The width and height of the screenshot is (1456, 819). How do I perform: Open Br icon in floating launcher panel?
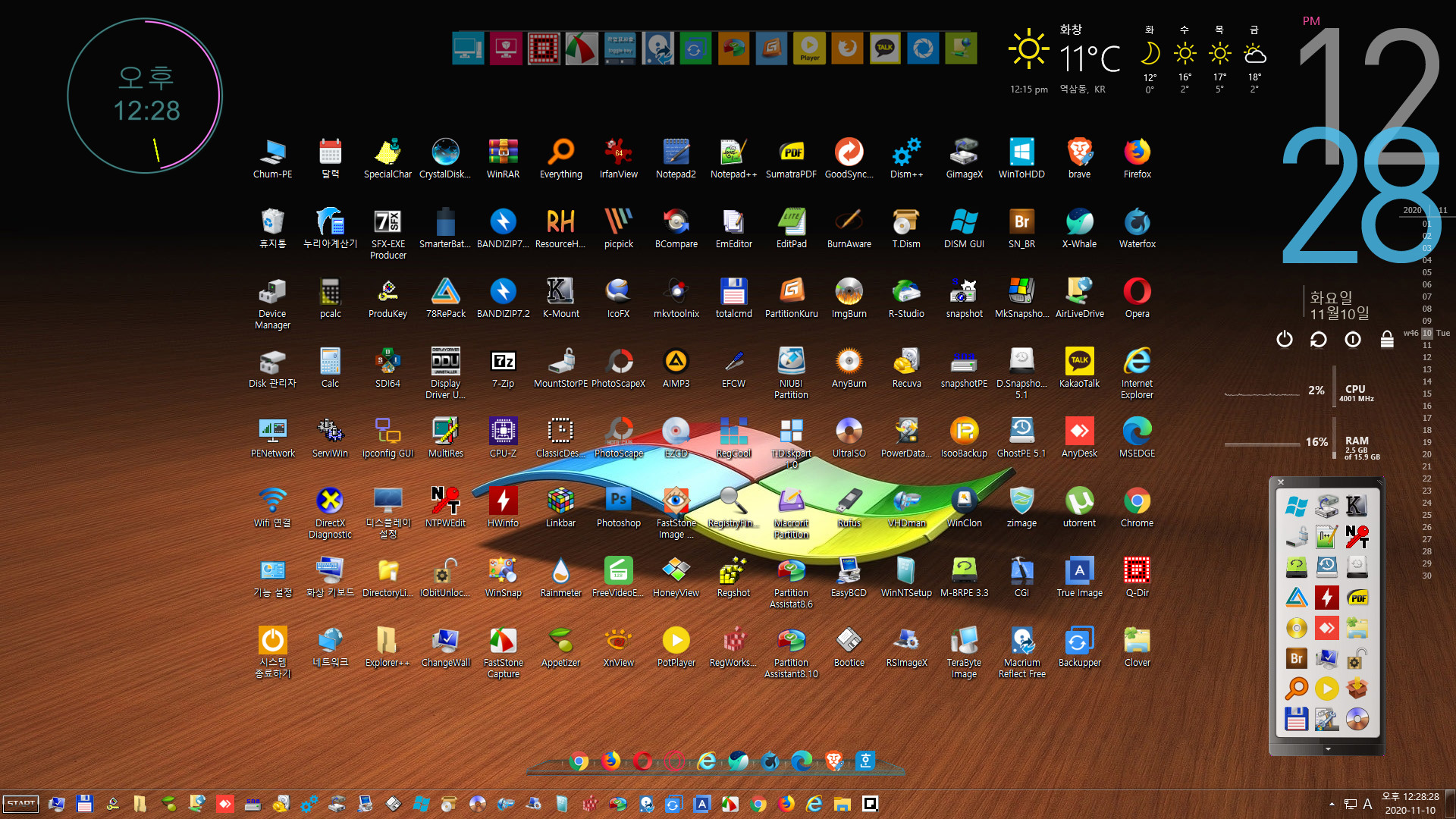pyautogui.click(x=1297, y=658)
